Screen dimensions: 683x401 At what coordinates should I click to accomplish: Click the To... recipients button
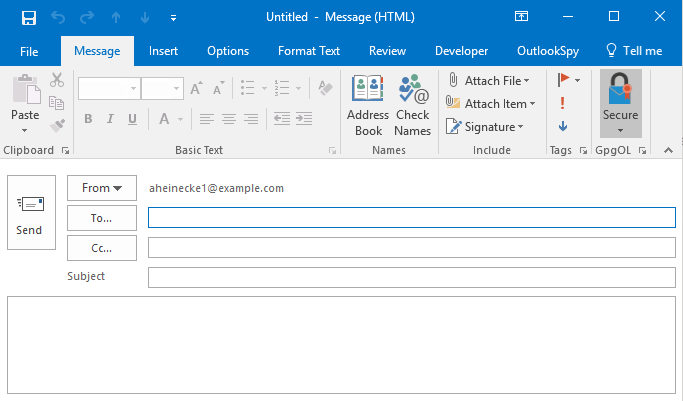coord(101,217)
